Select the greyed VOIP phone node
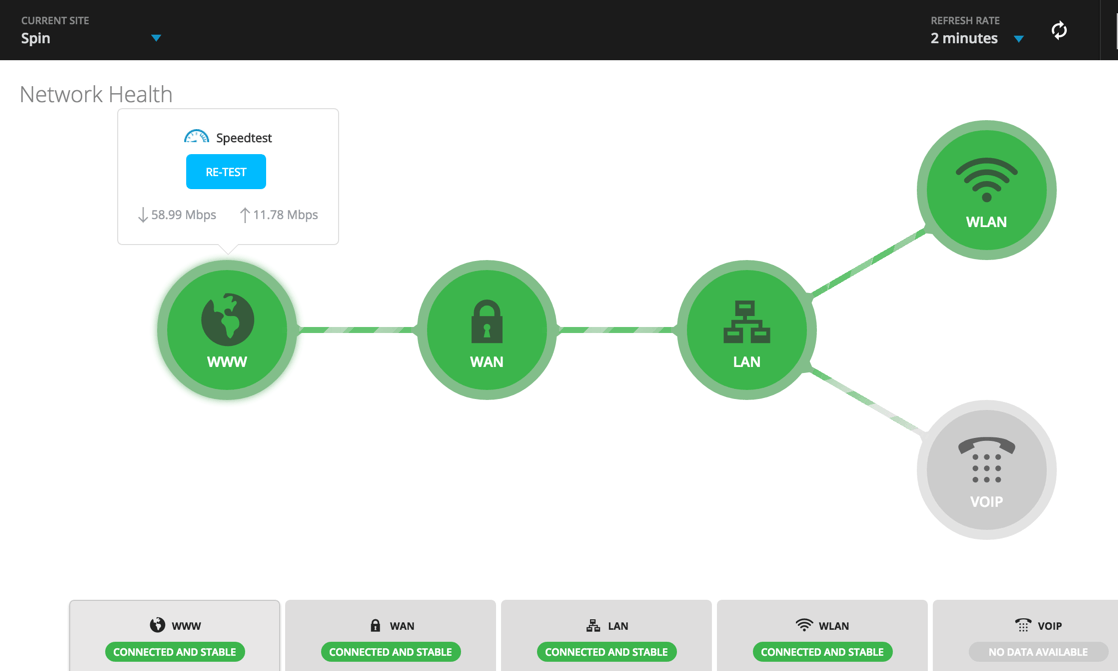 tap(987, 470)
